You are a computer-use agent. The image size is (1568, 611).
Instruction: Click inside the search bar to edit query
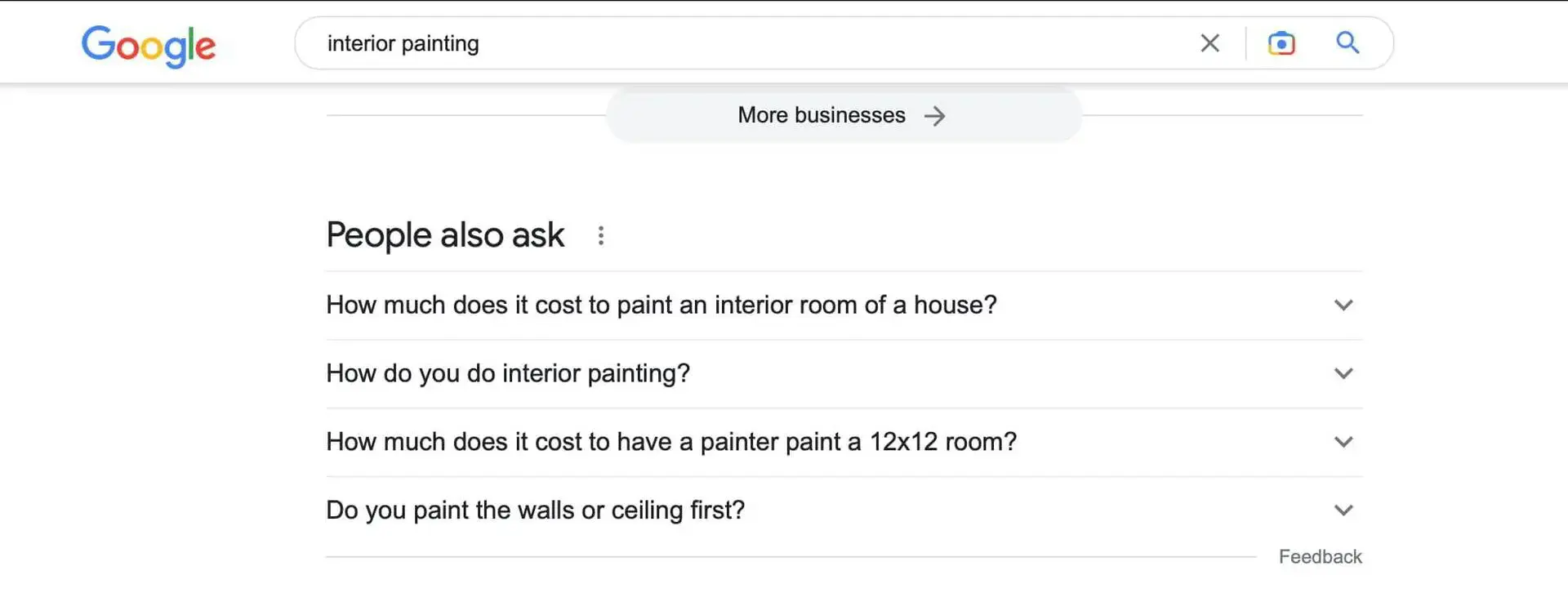[735, 42]
